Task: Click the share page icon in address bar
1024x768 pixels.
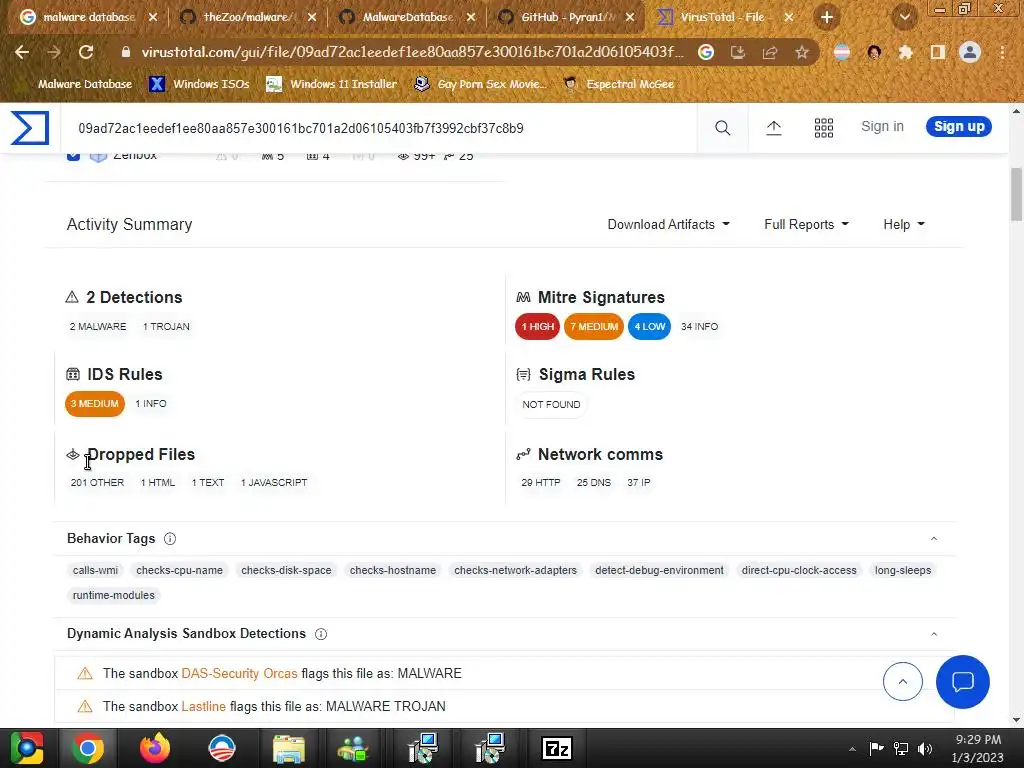Action: click(770, 52)
